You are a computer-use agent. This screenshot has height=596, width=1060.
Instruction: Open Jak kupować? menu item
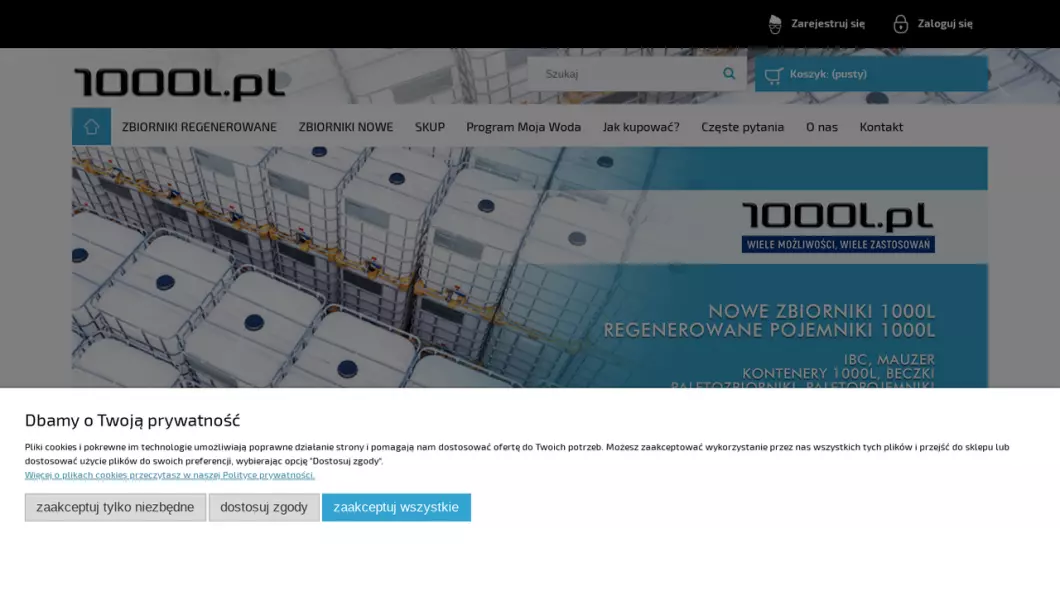[641, 126]
